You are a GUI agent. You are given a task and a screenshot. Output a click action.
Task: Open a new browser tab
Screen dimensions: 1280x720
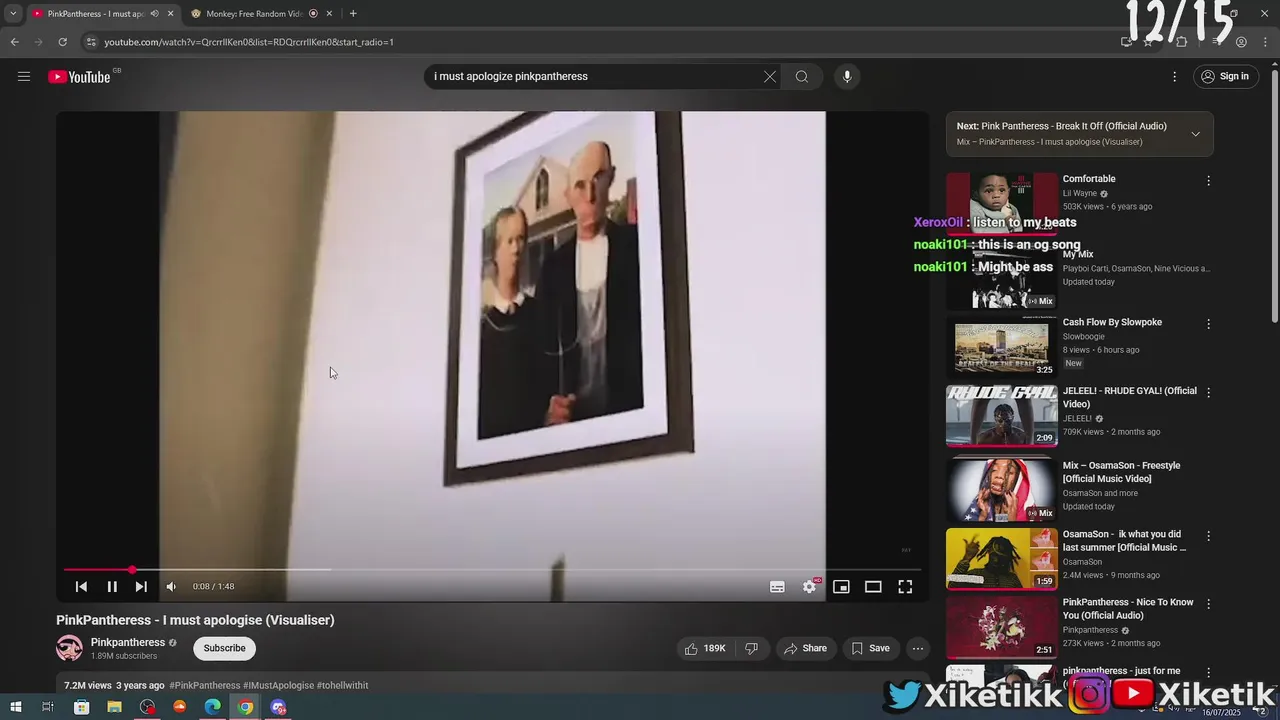353,14
